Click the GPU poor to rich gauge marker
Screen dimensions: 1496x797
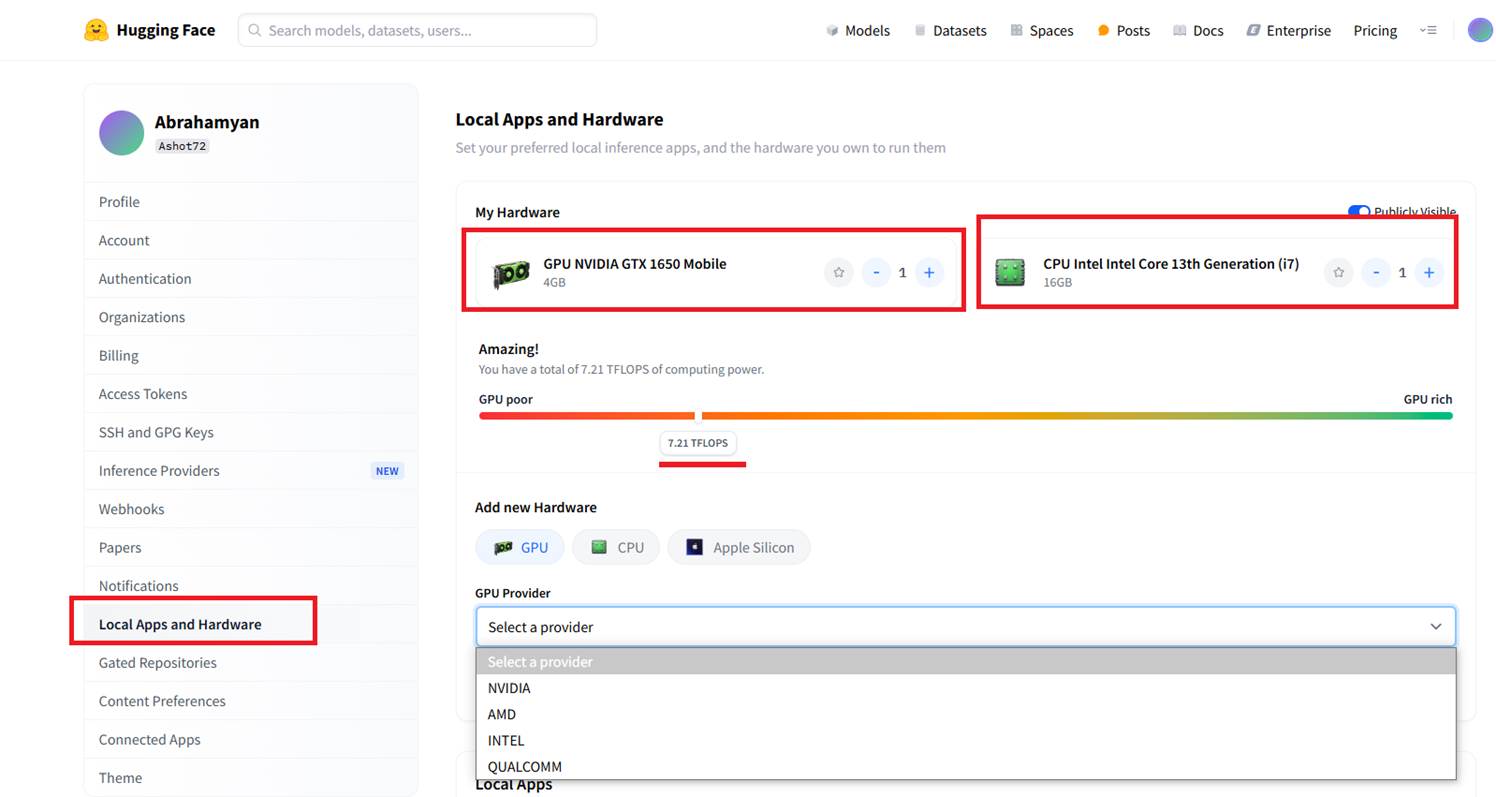pos(698,415)
